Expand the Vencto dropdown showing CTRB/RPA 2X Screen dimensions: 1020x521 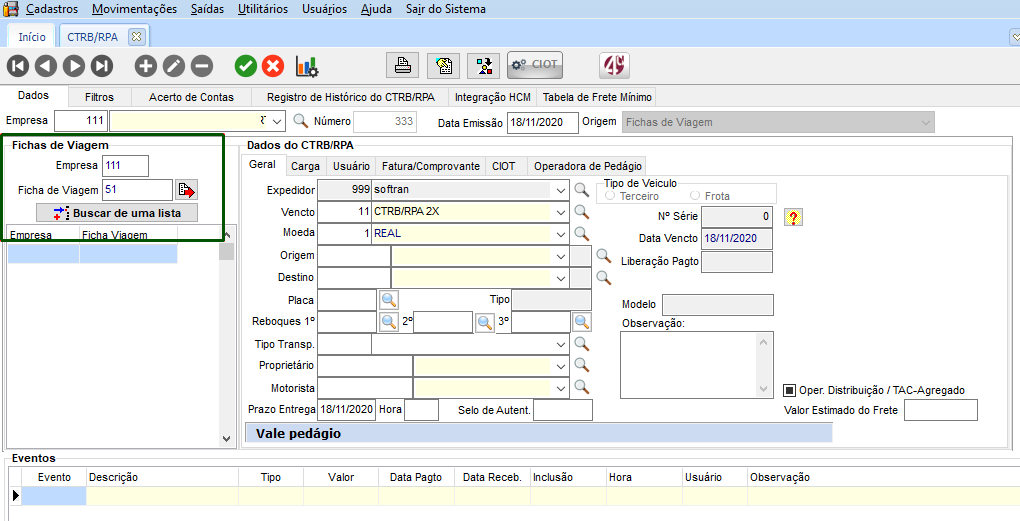pyautogui.click(x=560, y=212)
